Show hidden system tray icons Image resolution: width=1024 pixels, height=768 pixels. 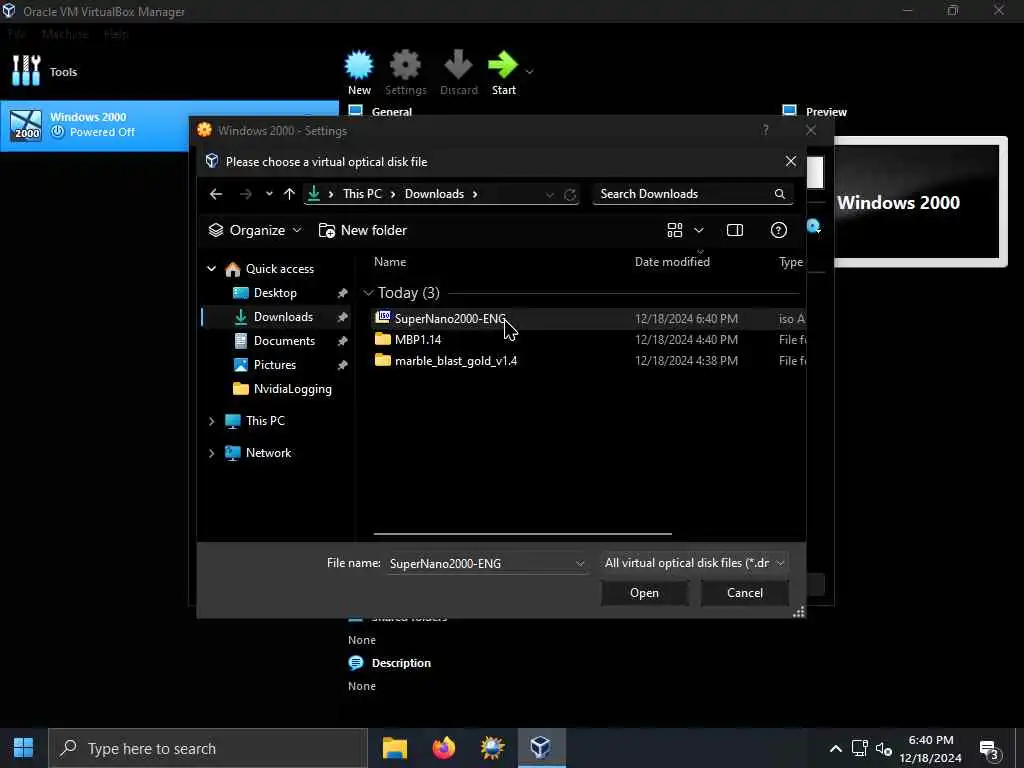[835, 748]
